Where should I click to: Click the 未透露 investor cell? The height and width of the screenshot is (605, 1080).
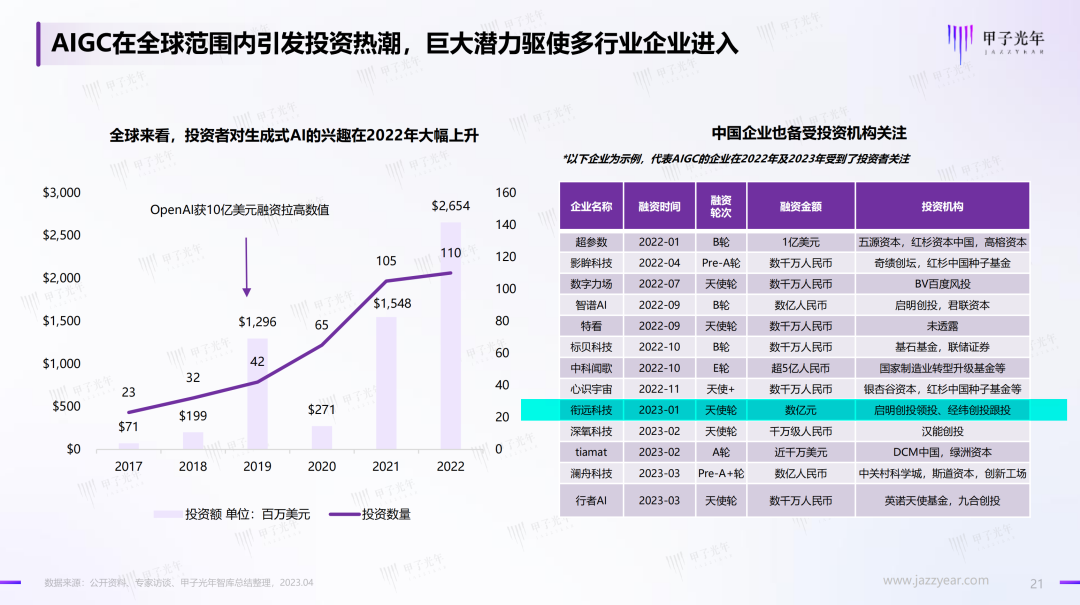click(x=942, y=326)
